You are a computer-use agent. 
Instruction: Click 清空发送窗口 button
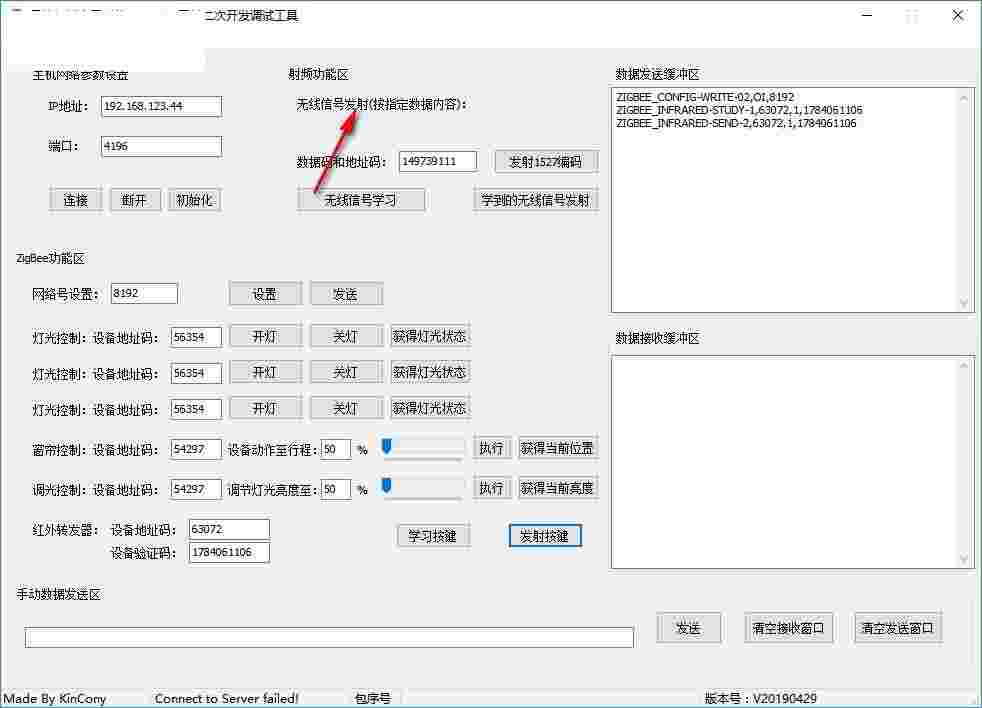[x=898, y=628]
